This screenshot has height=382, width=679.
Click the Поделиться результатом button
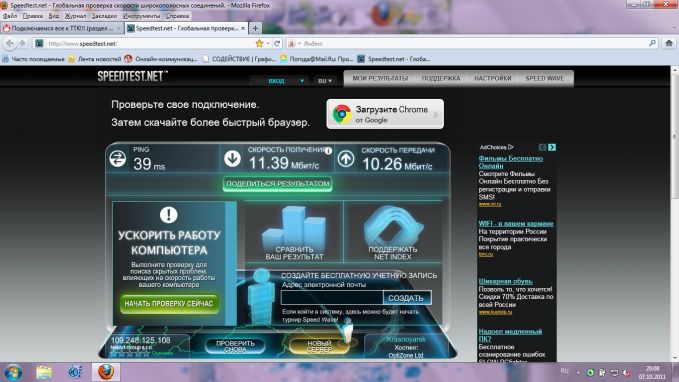[278, 184]
